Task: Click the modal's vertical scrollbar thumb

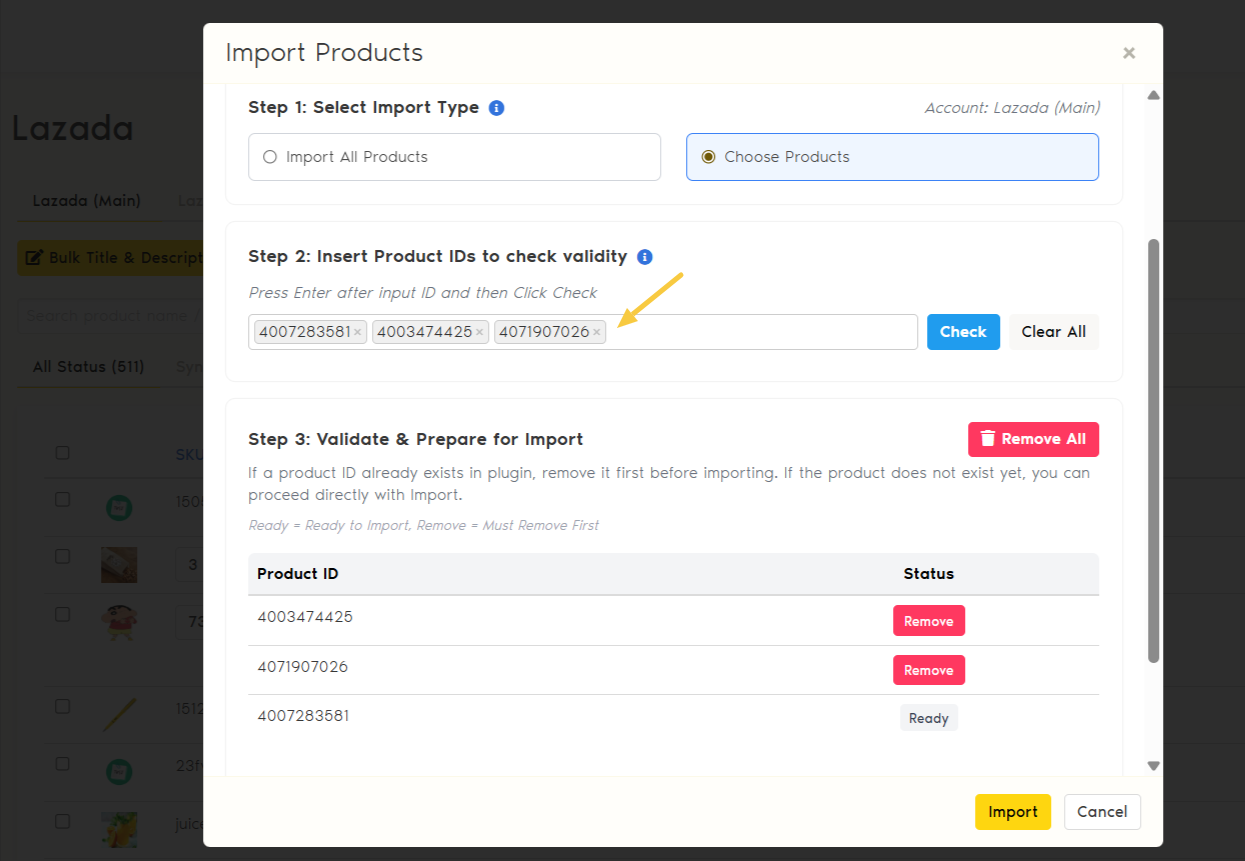Action: click(1153, 450)
